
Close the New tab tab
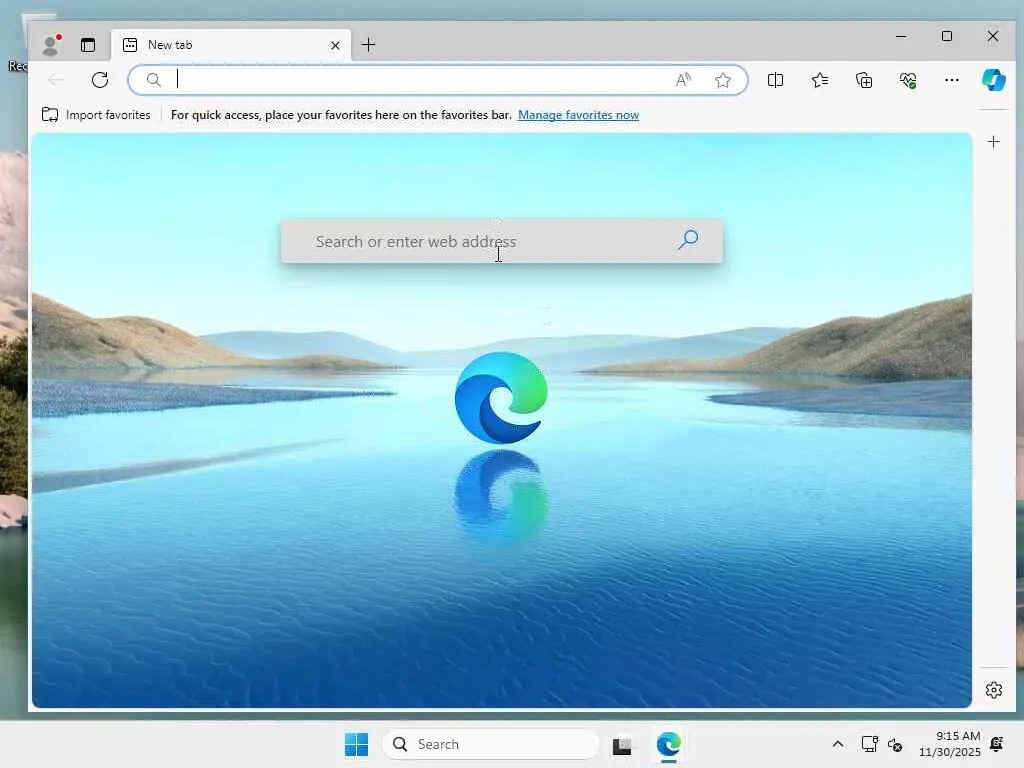click(x=335, y=45)
